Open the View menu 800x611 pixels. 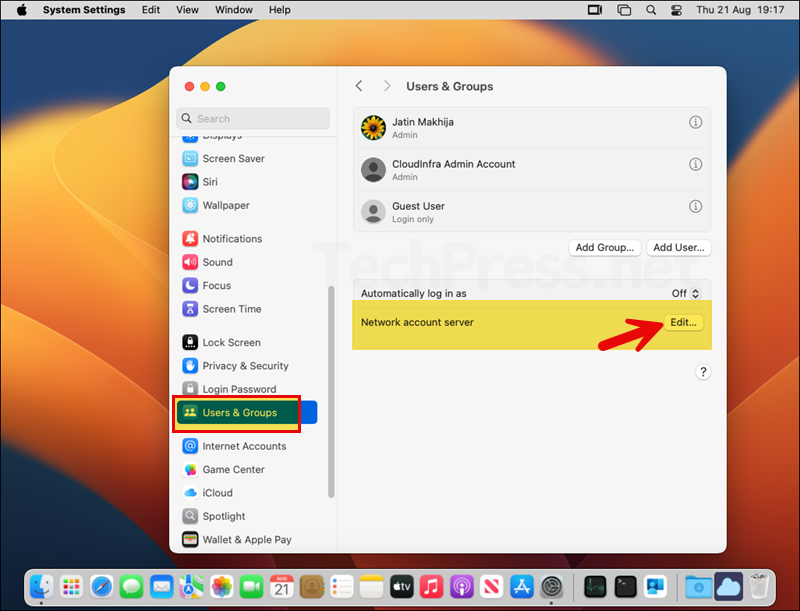tap(187, 10)
